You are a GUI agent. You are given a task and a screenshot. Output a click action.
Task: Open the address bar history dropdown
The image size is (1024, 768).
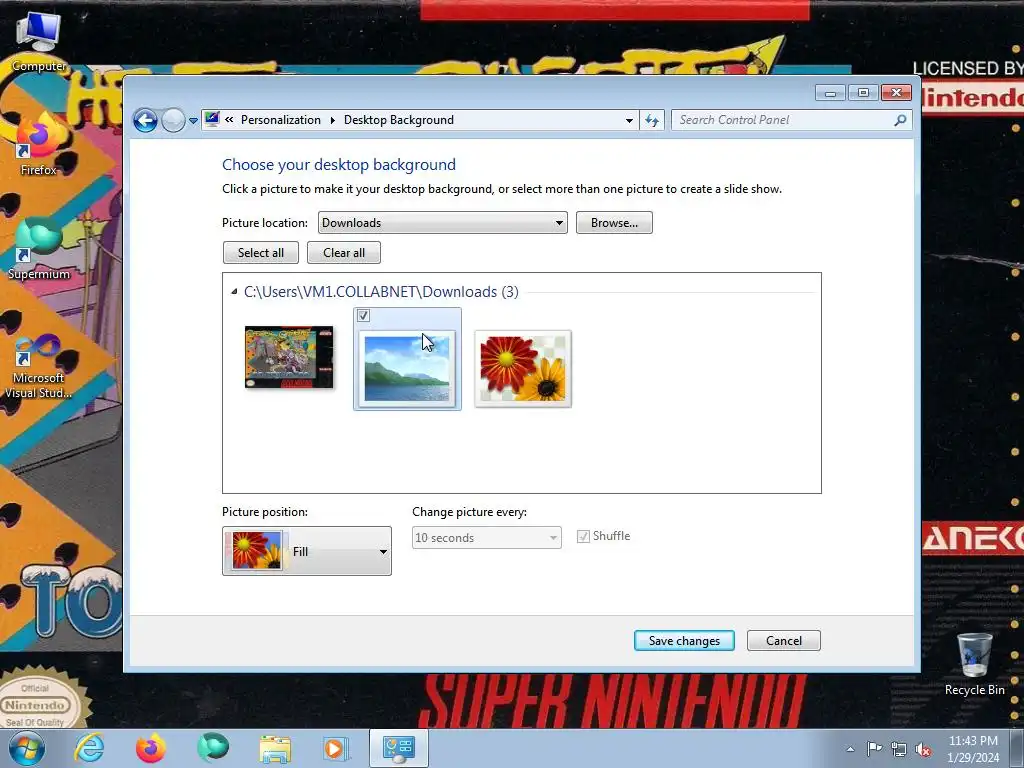(x=629, y=120)
